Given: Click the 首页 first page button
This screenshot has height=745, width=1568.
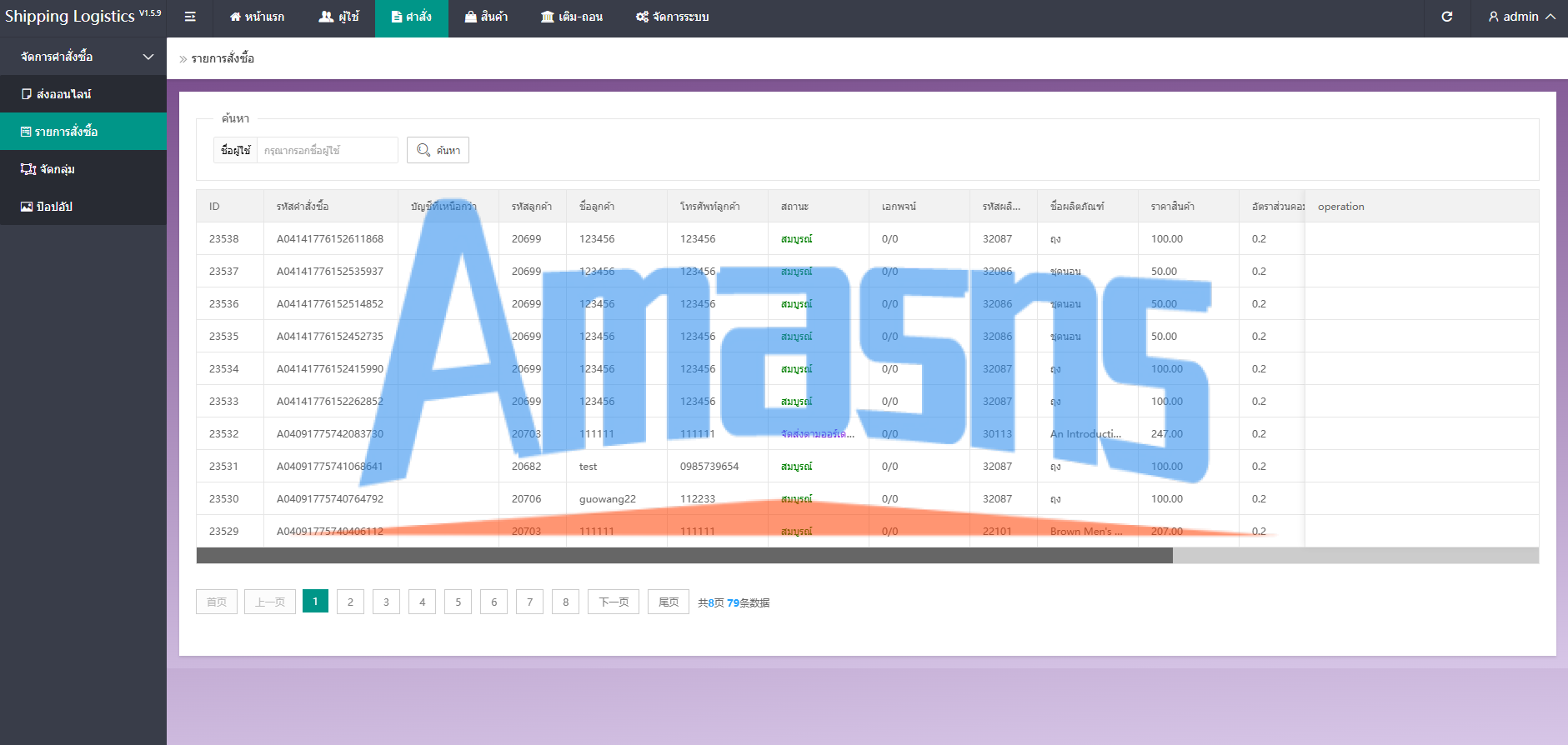Looking at the screenshot, I should (x=217, y=602).
